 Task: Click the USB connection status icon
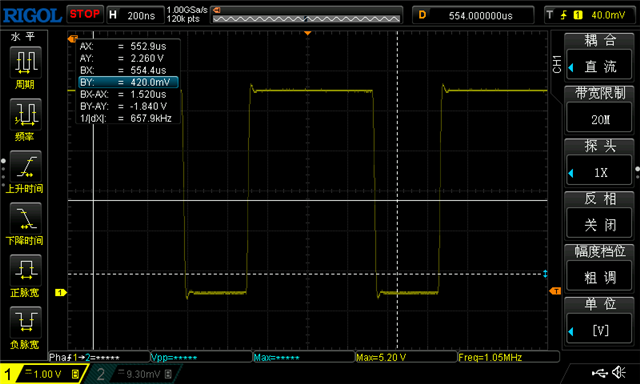point(599,373)
